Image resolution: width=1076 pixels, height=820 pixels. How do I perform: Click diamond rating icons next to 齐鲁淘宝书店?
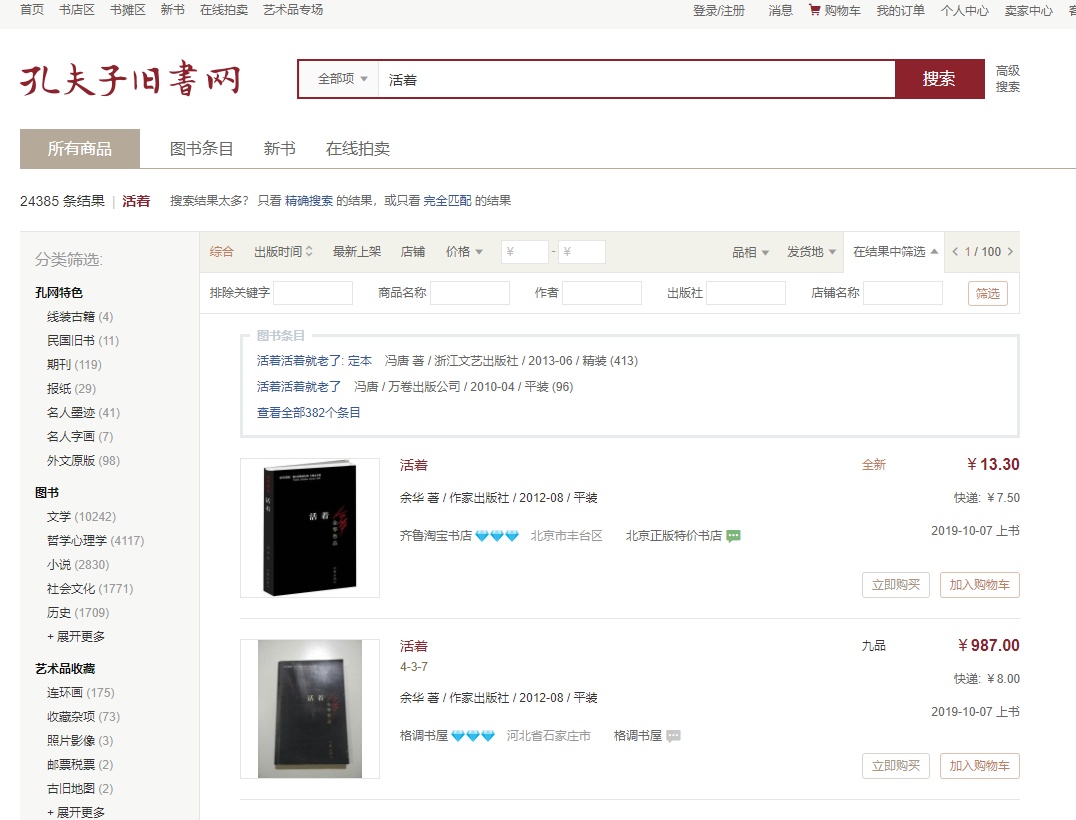pyautogui.click(x=497, y=536)
